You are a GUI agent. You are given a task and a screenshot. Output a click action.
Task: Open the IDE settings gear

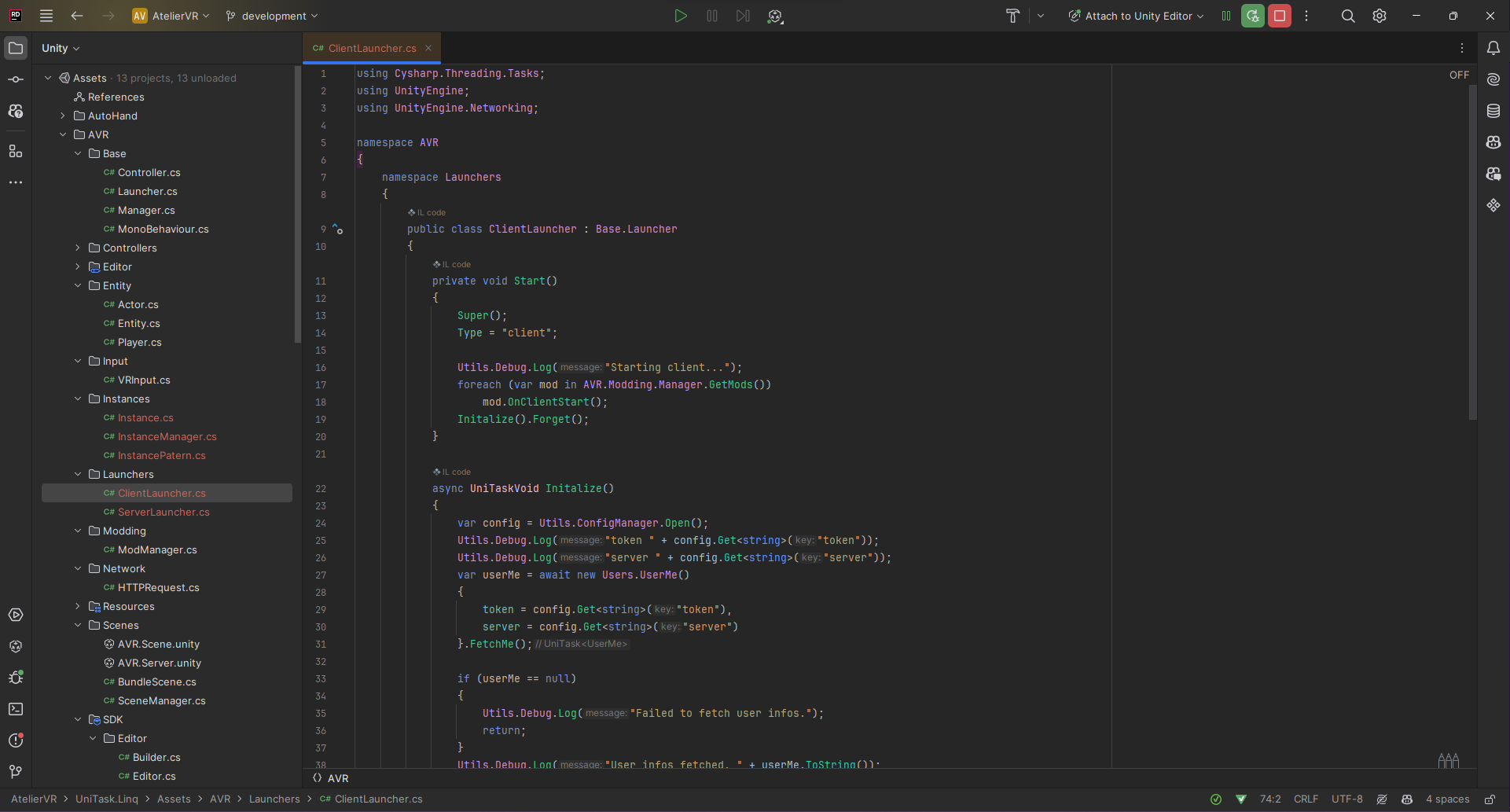pyautogui.click(x=1380, y=16)
